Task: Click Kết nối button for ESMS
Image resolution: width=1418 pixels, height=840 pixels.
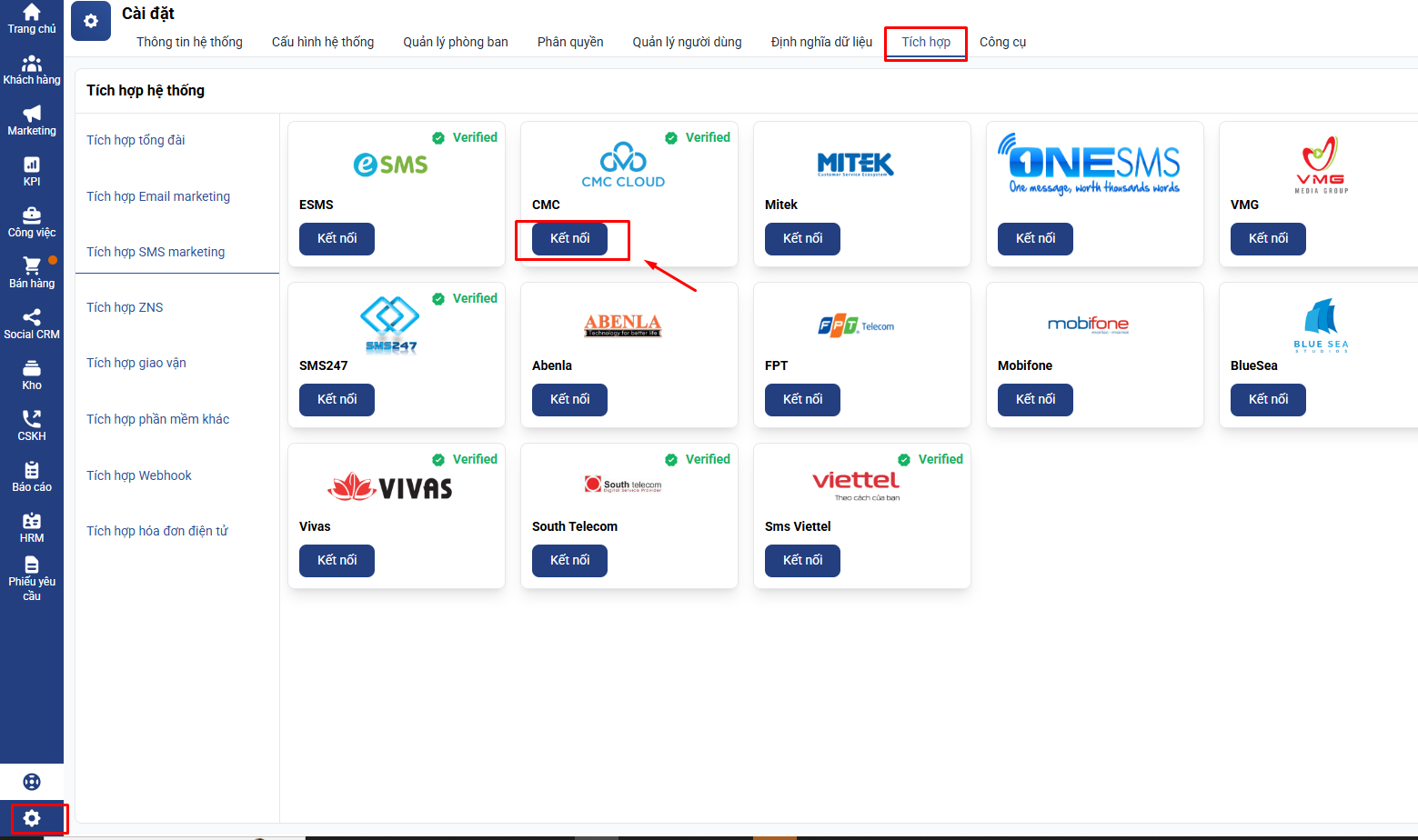Action: pyautogui.click(x=337, y=239)
